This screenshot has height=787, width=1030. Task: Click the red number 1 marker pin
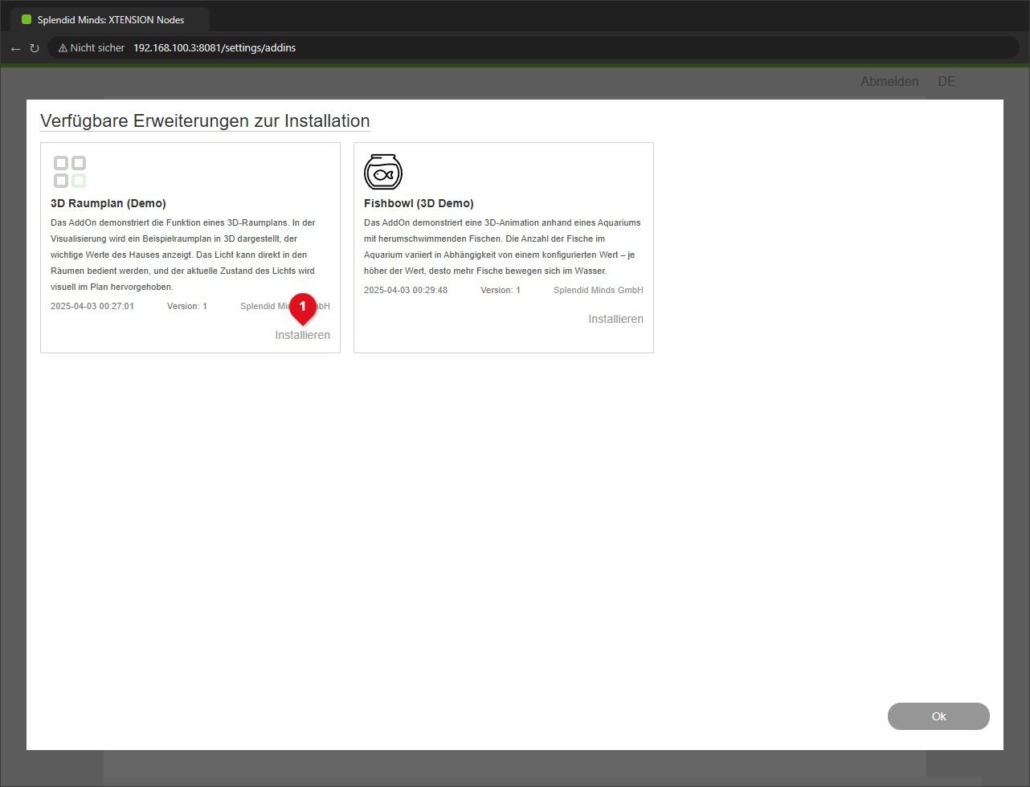[303, 309]
